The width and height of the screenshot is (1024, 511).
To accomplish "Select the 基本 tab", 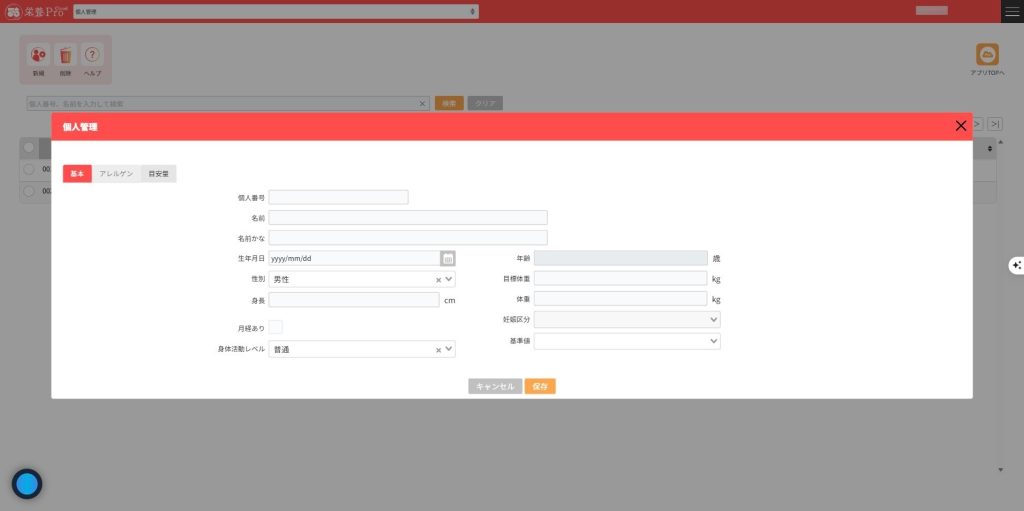I will click(77, 174).
